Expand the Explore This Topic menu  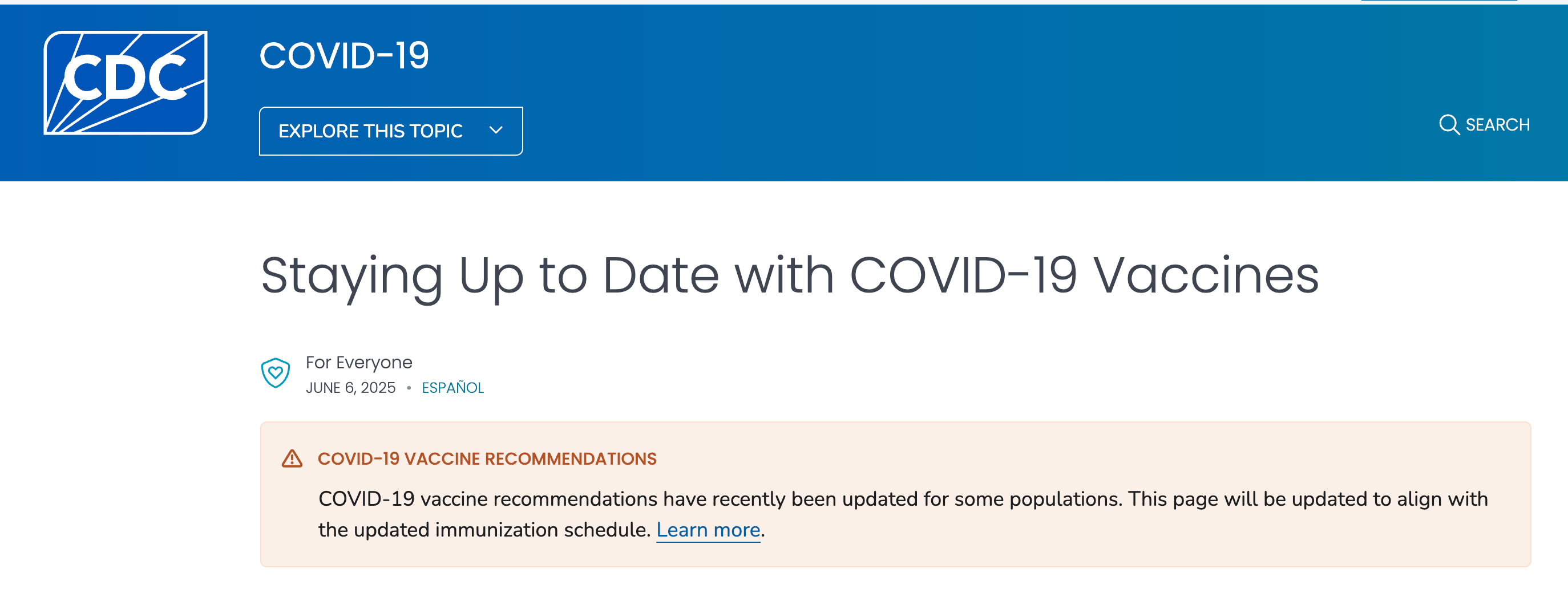391,131
